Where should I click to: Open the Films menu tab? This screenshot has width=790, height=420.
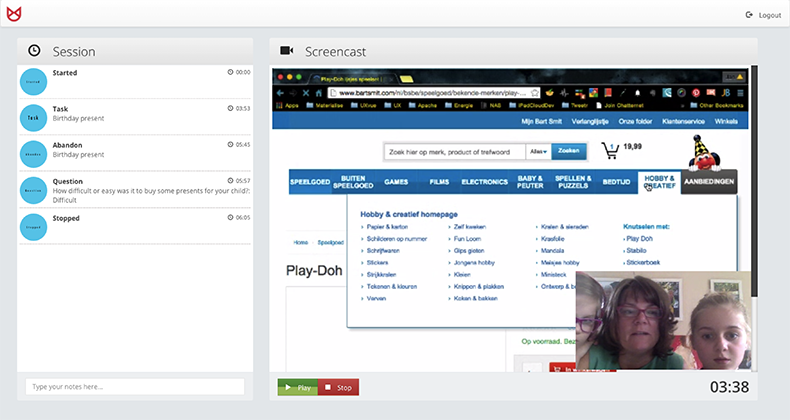(x=439, y=182)
